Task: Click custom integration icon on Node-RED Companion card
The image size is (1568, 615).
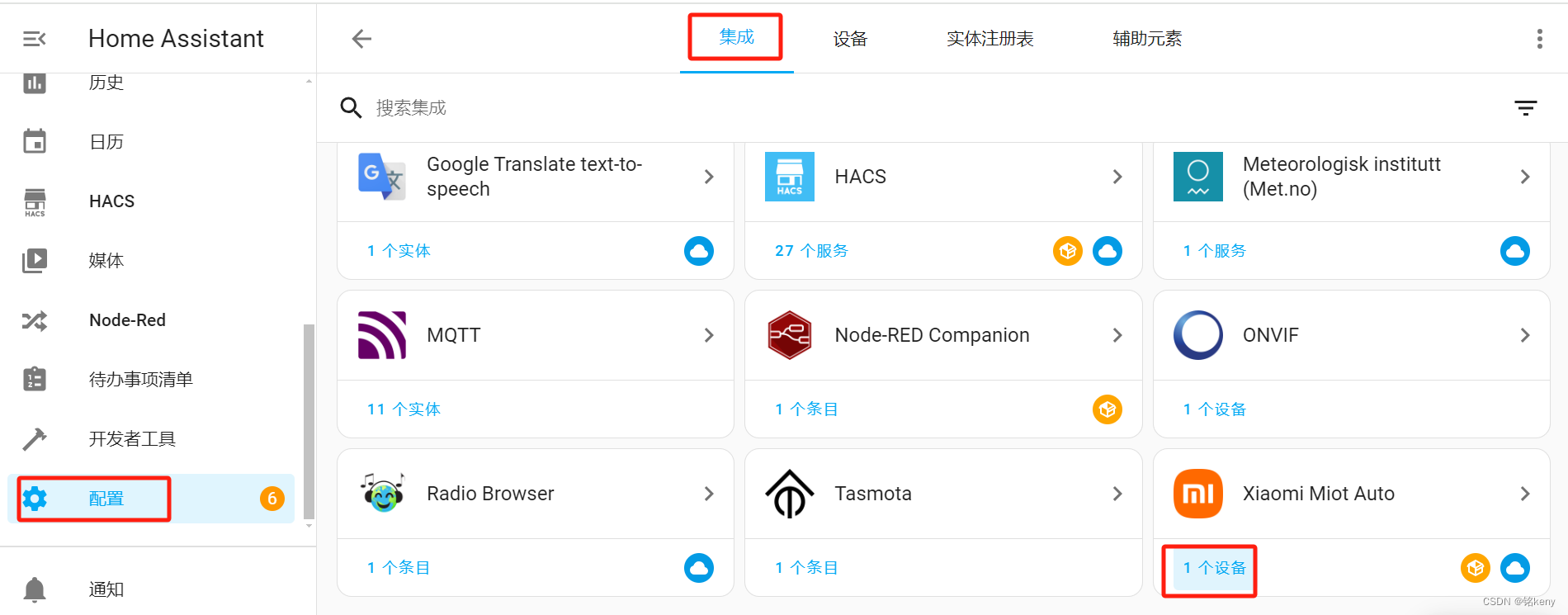Action: pyautogui.click(x=1108, y=409)
